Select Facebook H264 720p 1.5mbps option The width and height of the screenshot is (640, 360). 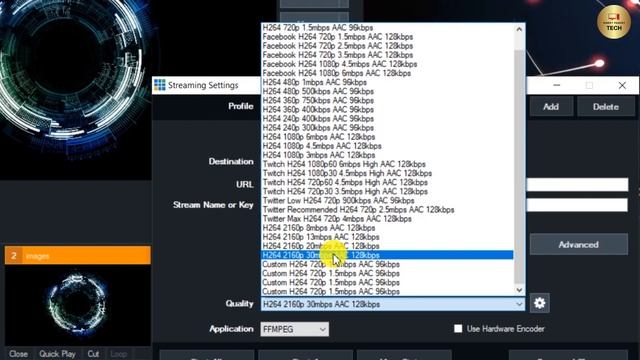click(387, 37)
